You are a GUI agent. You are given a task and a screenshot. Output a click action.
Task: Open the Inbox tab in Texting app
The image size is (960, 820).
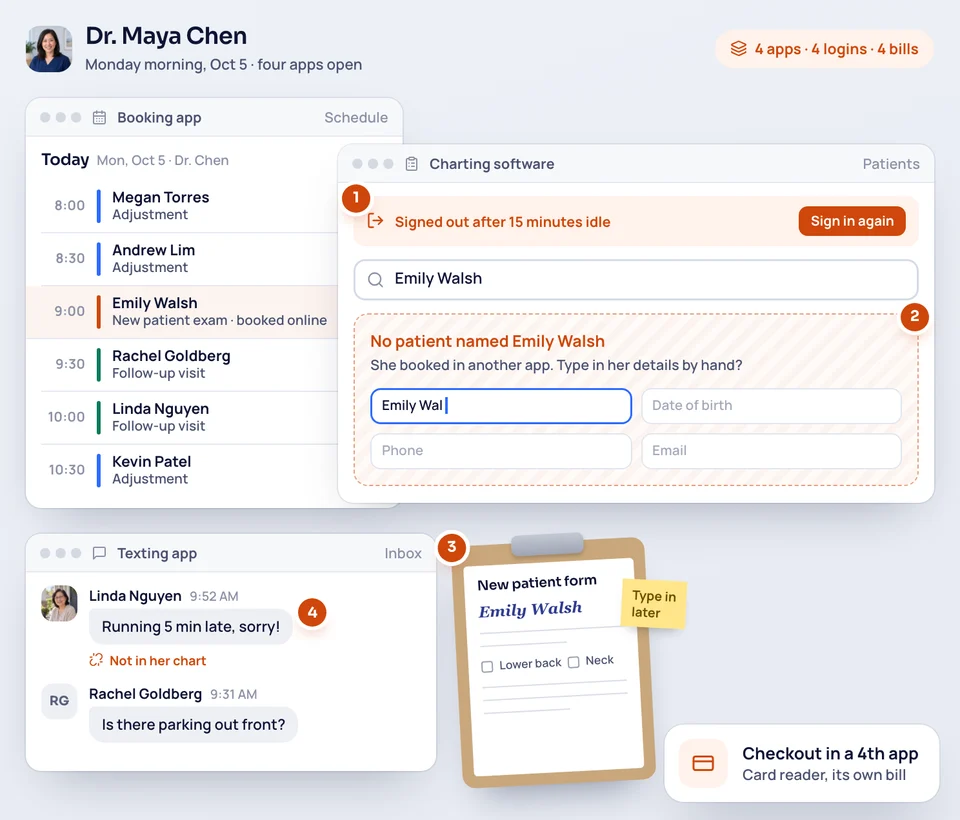tap(403, 554)
